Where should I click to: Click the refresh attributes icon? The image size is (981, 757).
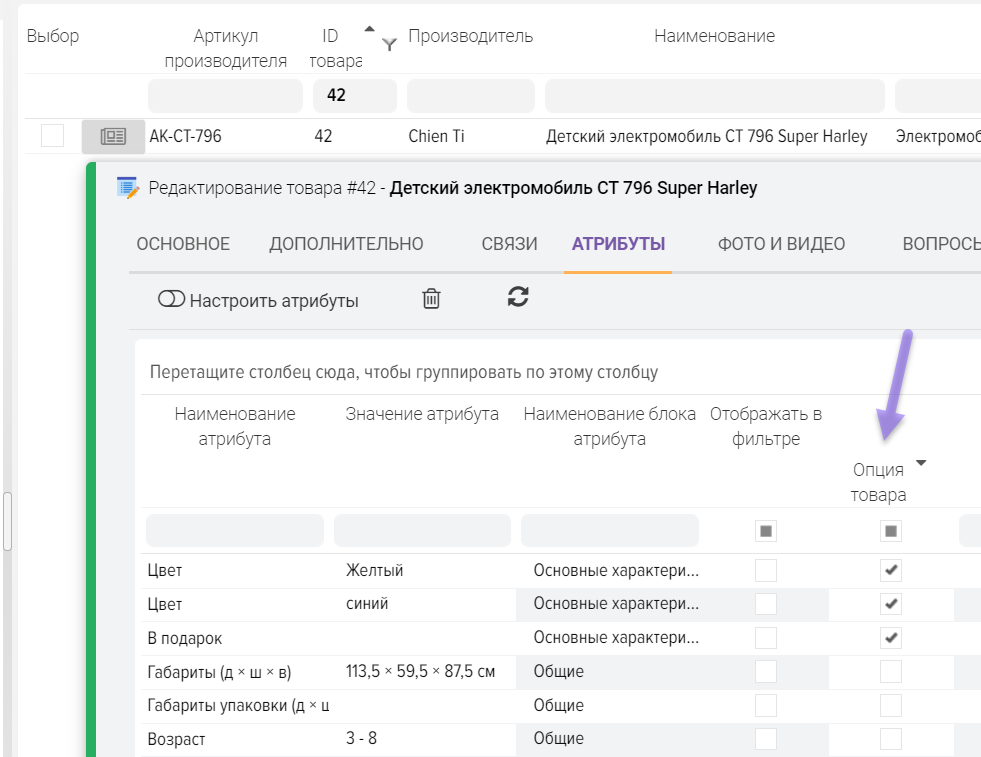(x=518, y=297)
